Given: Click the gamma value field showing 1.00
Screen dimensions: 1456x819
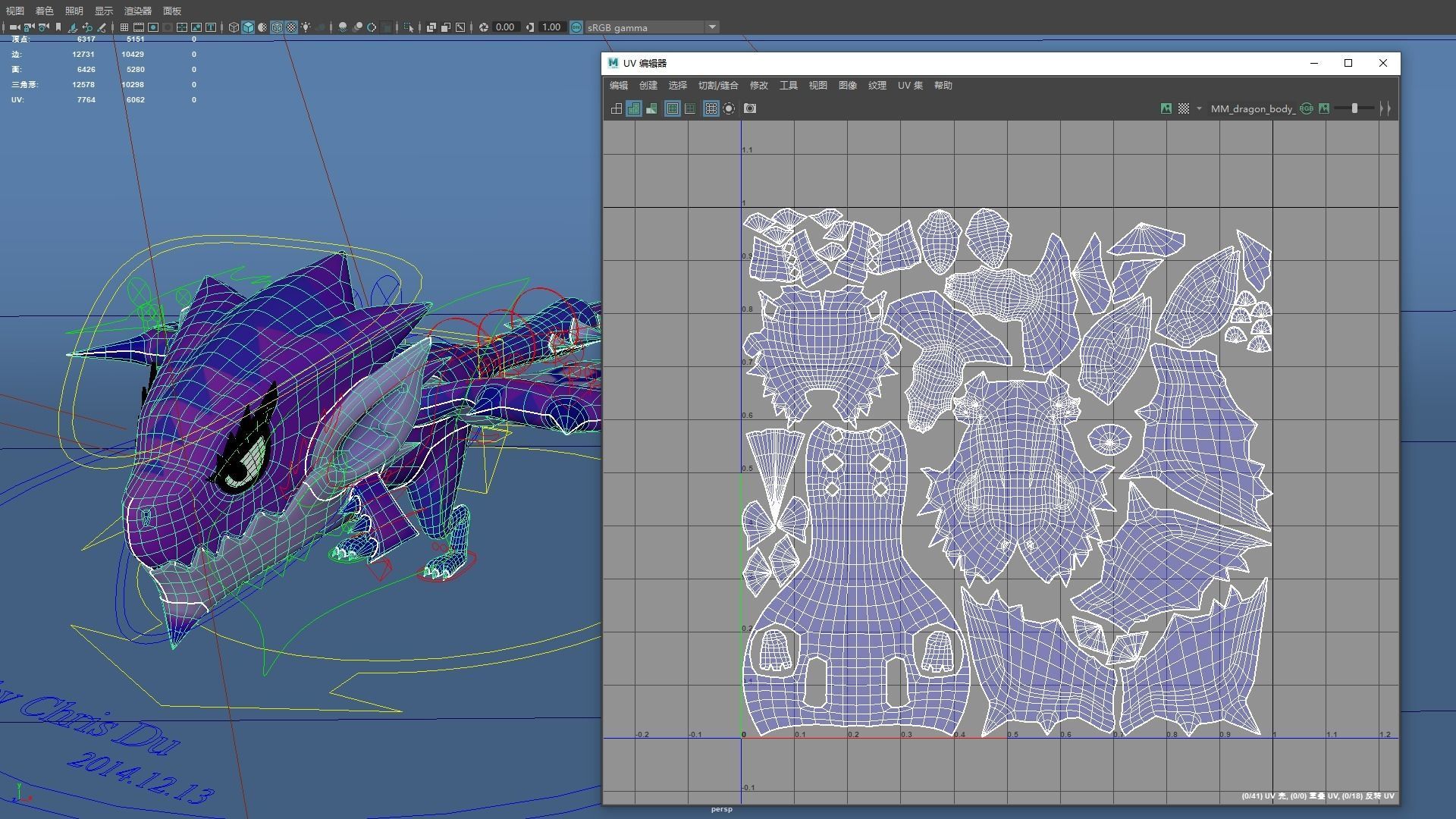Looking at the screenshot, I should (551, 27).
